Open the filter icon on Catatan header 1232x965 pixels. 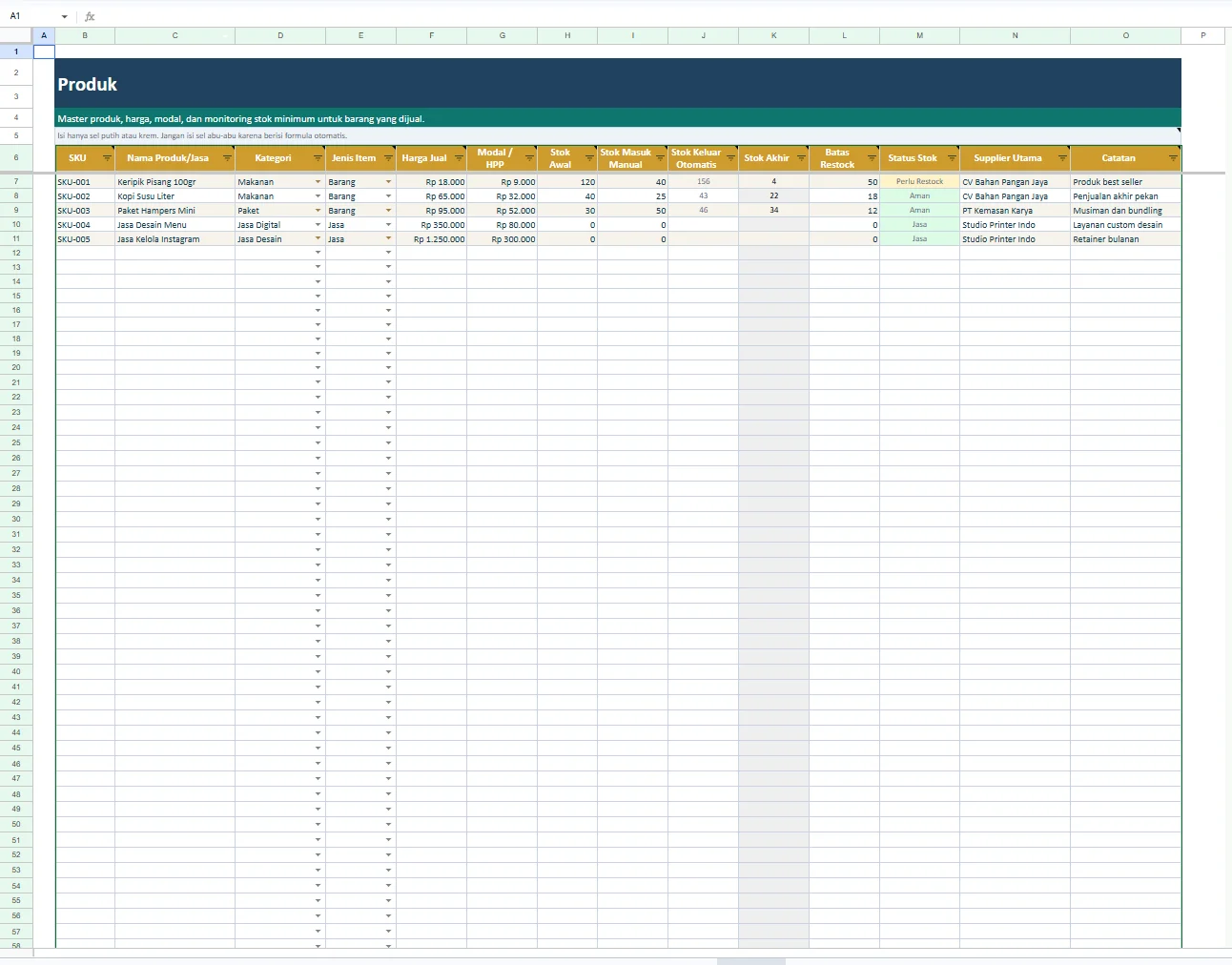1173,158
